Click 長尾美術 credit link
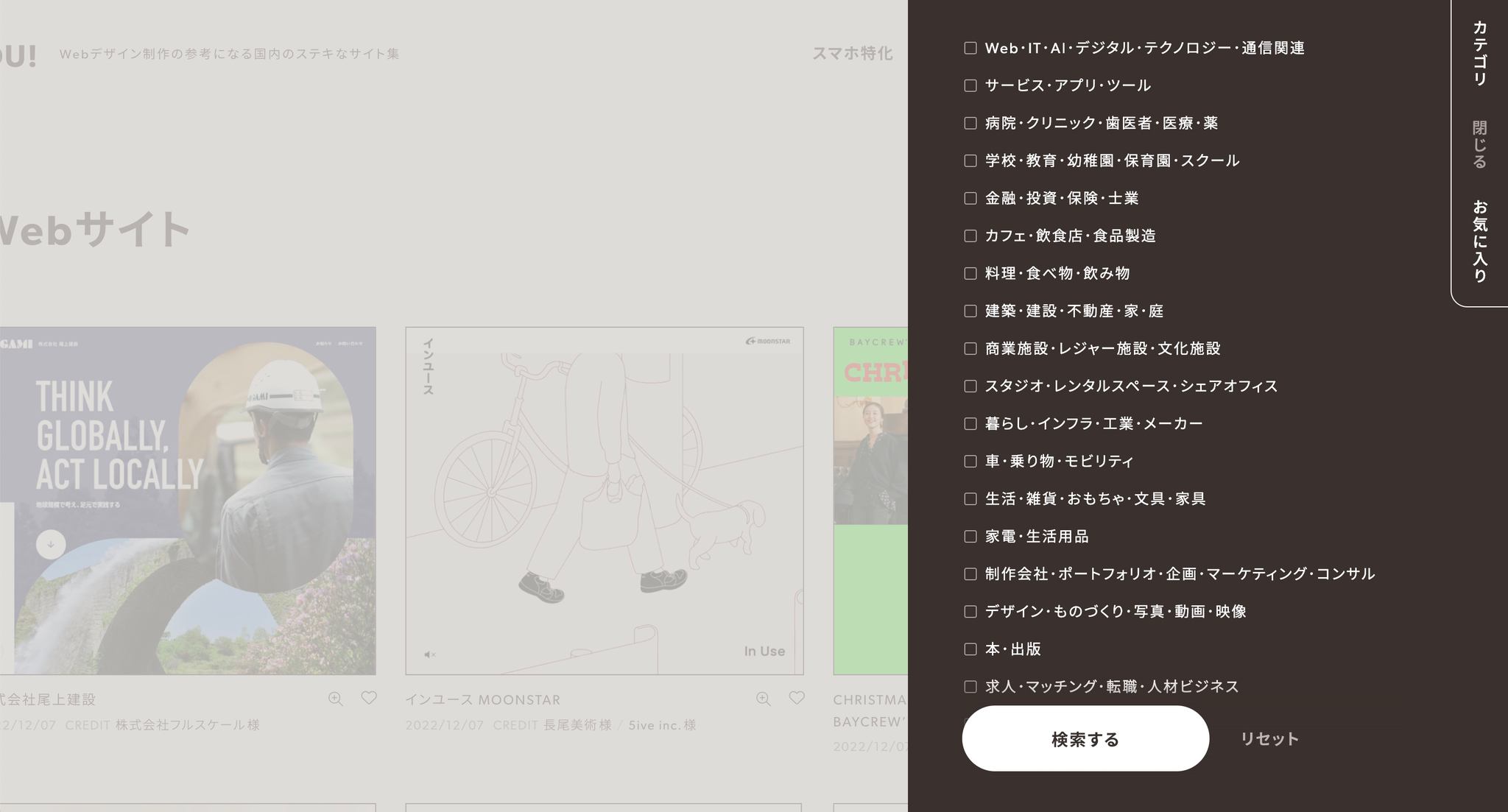 click(x=577, y=725)
